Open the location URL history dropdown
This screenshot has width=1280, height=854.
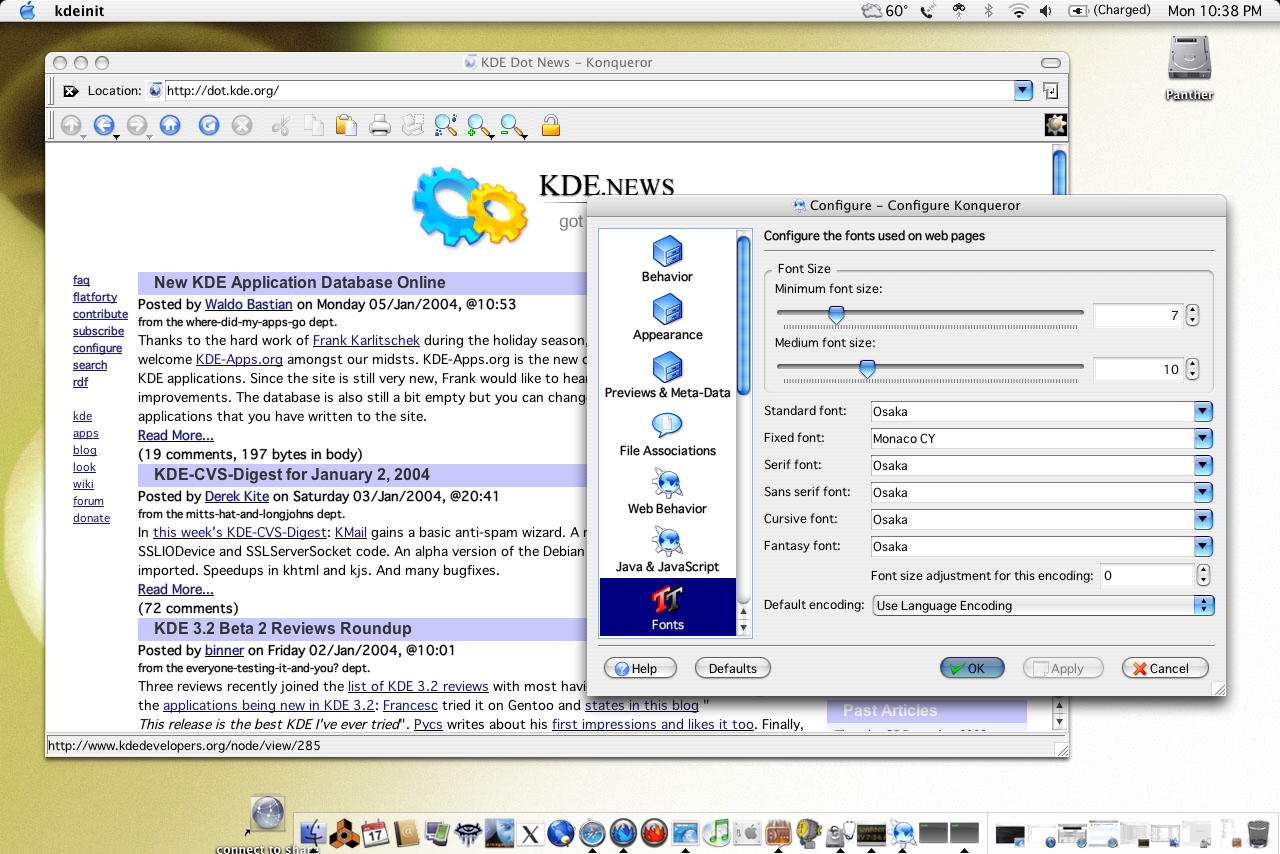[1023, 90]
